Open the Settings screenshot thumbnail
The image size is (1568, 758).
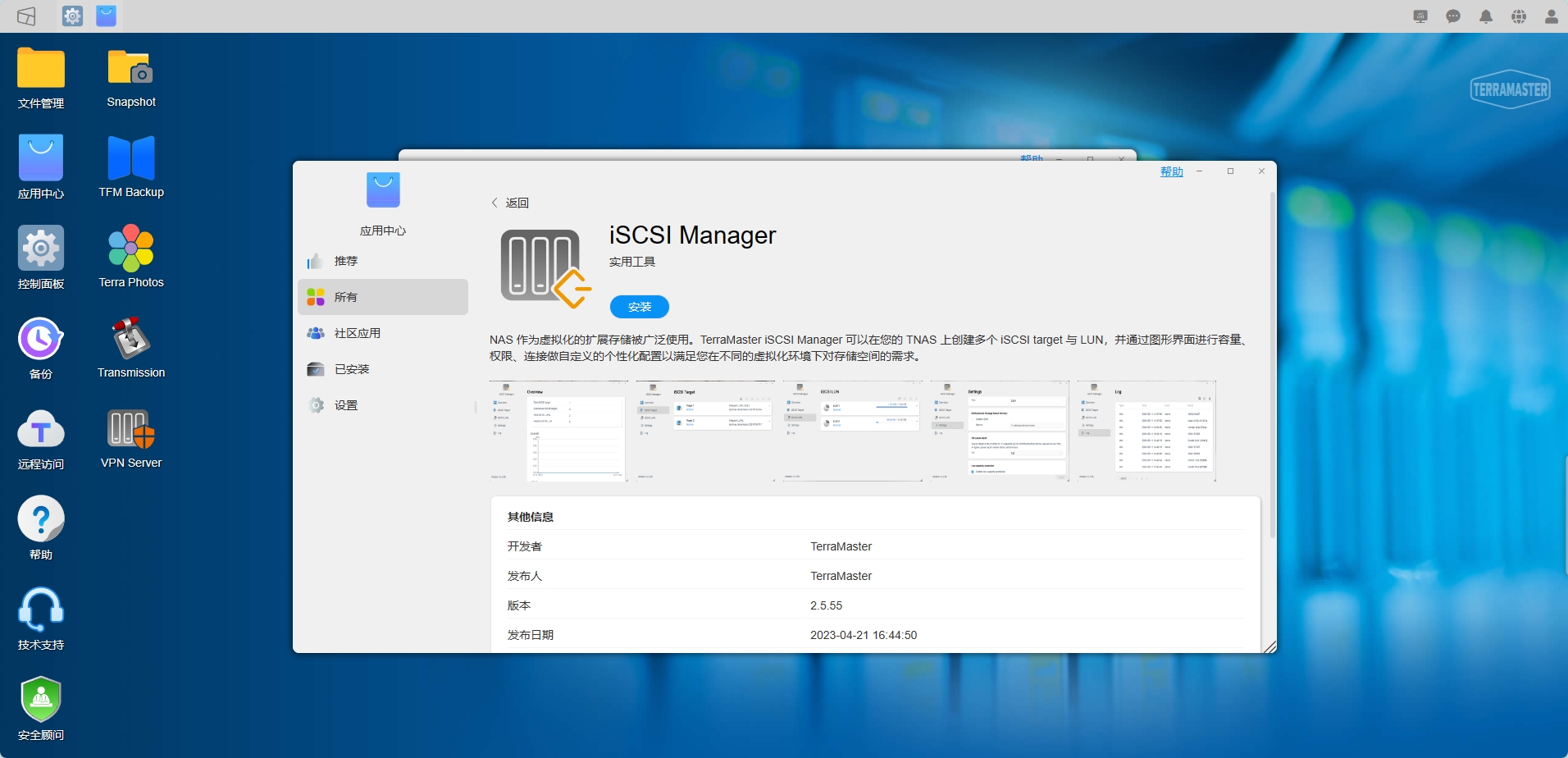1000,431
